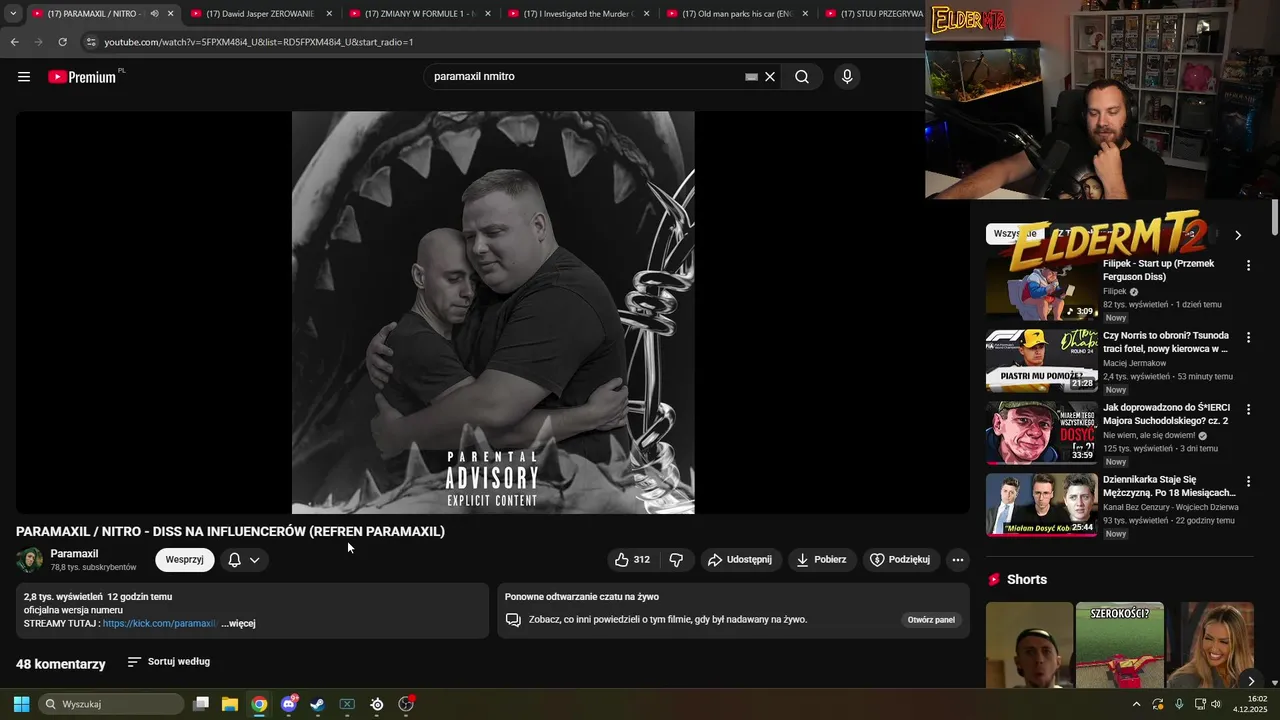
Task: Open the notification bell dropdown for Paramaxil
Action: (x=244, y=560)
